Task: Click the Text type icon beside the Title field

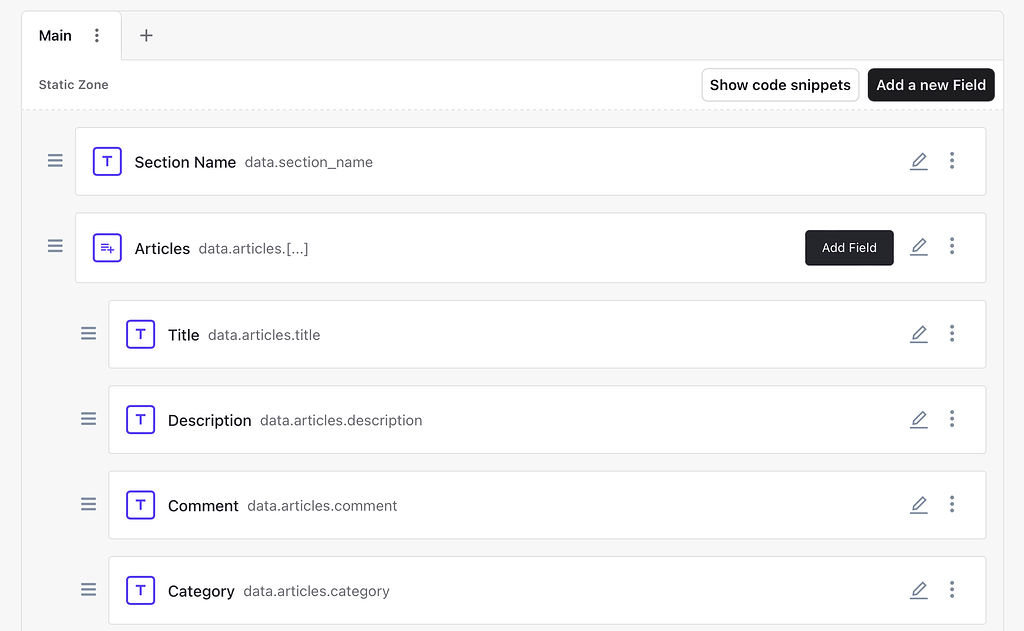Action: 140,334
